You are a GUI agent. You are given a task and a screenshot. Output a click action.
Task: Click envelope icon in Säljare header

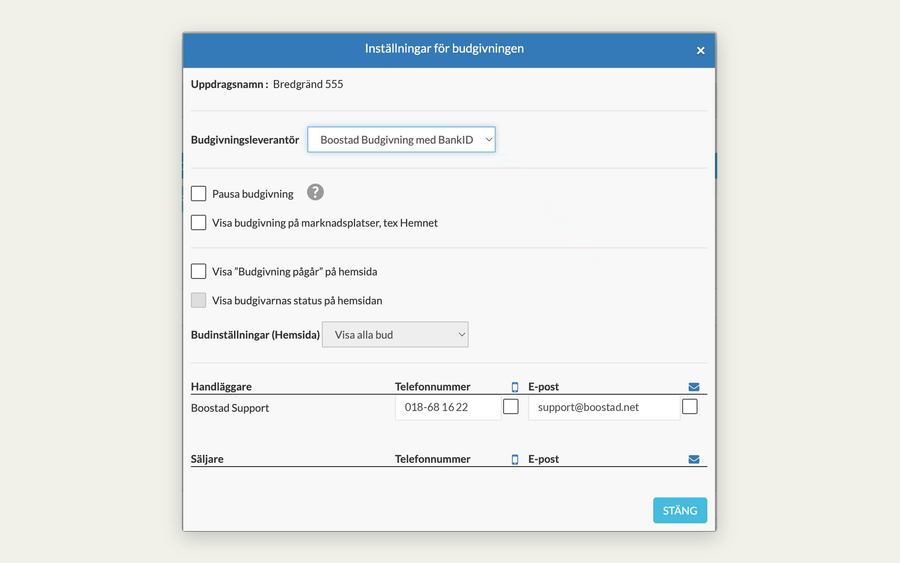(694, 460)
